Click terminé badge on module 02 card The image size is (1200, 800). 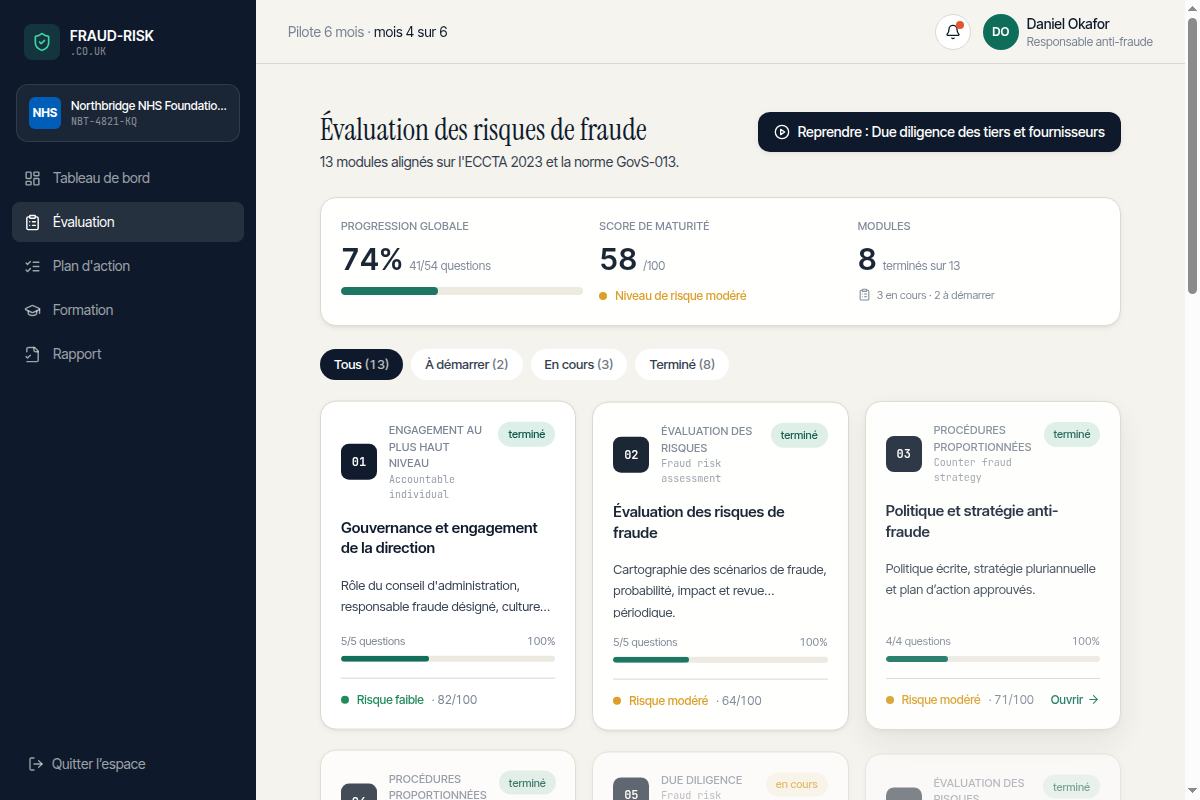coord(799,435)
